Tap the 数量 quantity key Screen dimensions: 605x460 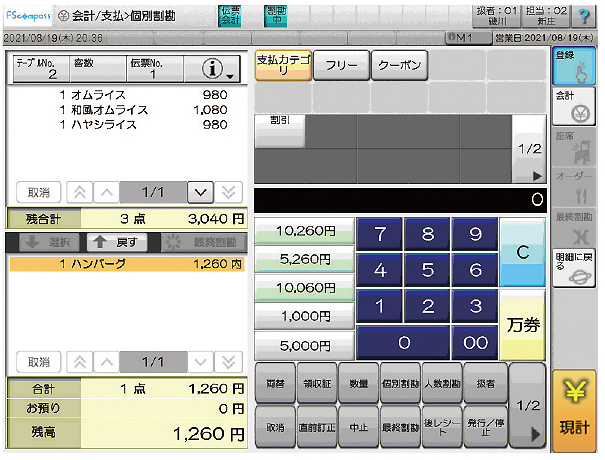click(x=358, y=383)
